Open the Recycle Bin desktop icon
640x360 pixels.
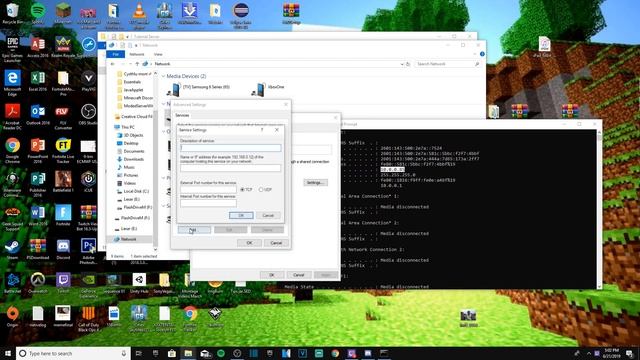tap(12, 13)
